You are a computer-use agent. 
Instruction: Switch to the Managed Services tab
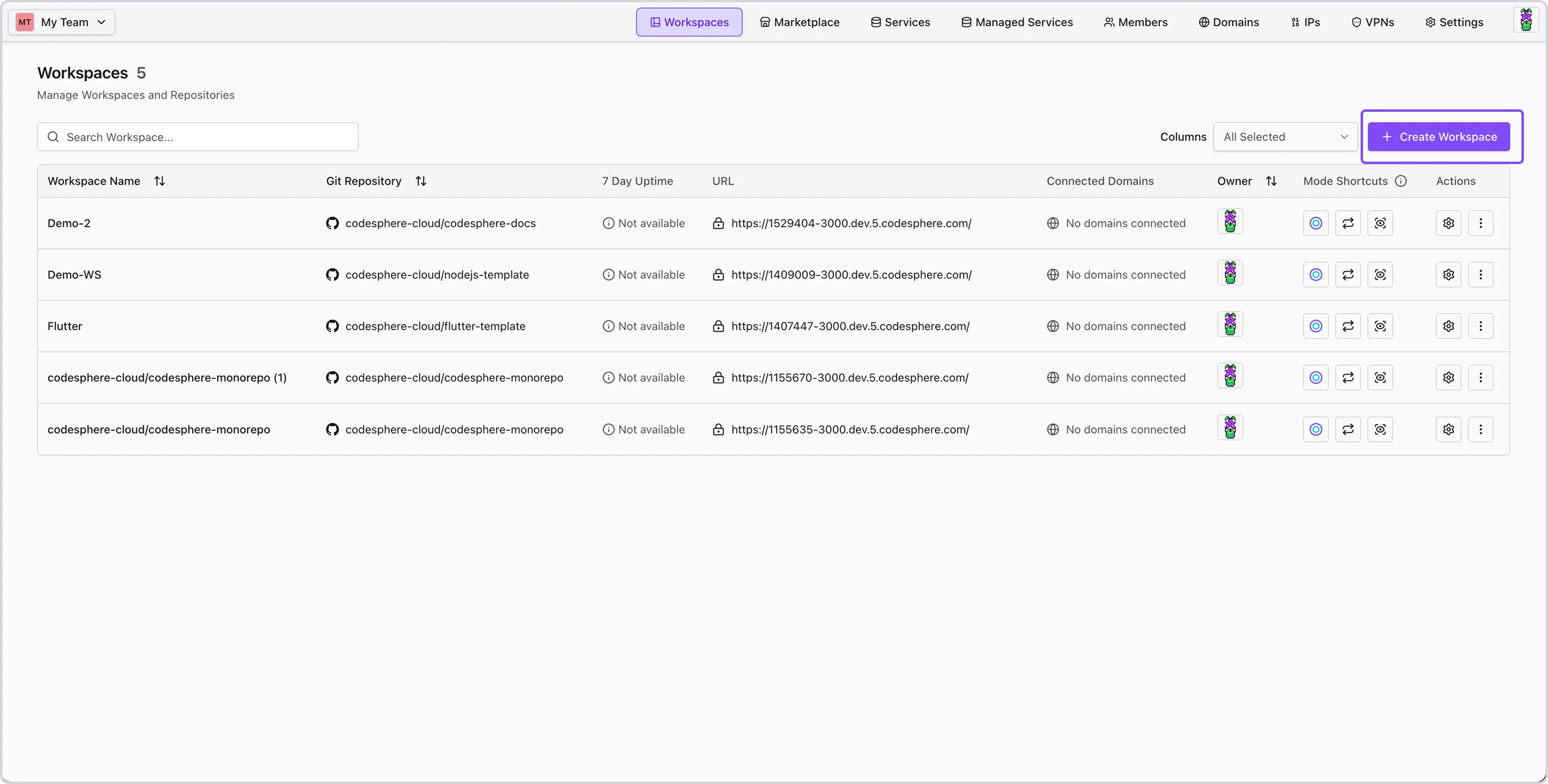point(1017,22)
